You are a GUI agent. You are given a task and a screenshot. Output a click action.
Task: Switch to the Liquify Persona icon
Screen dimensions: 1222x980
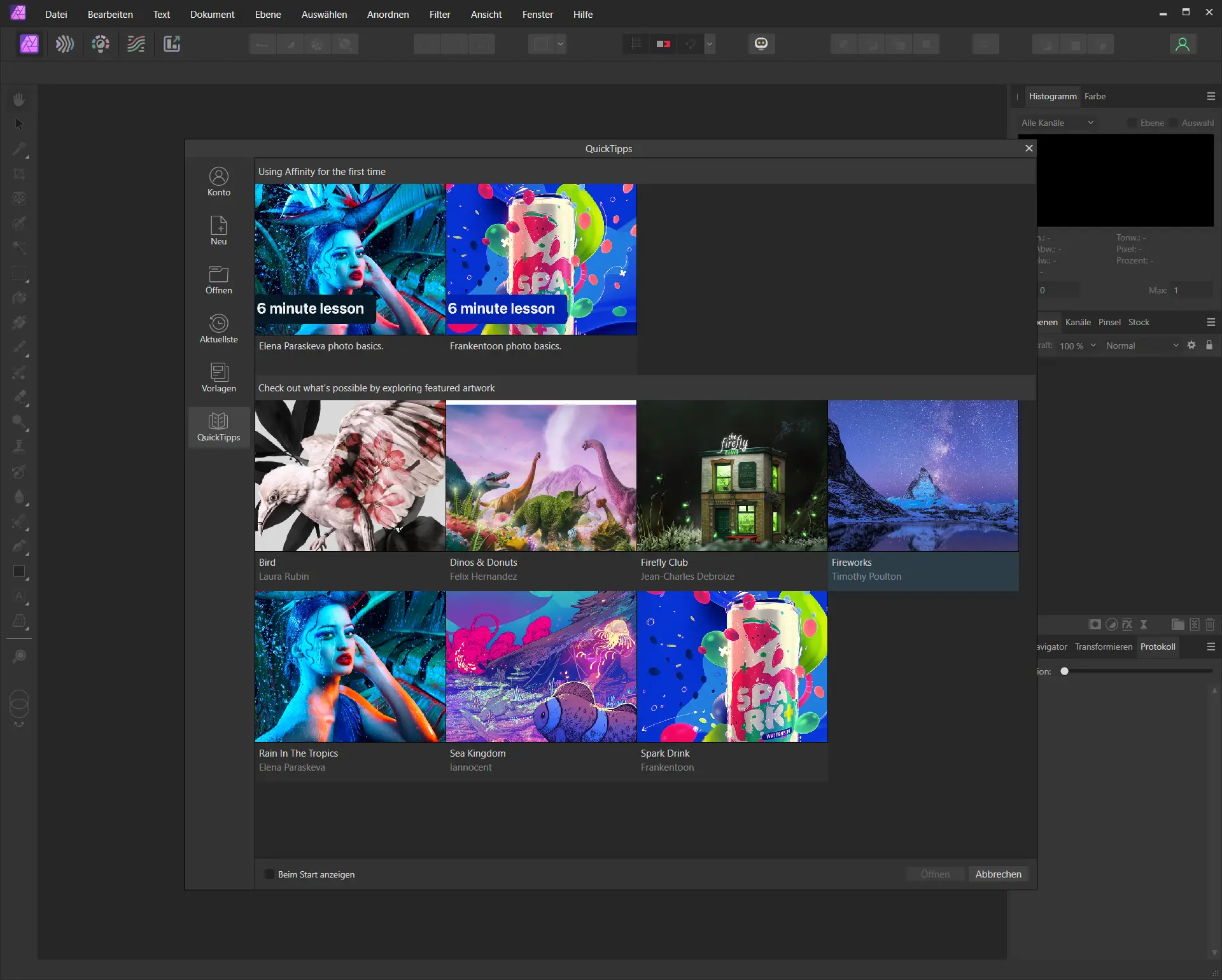pyautogui.click(x=65, y=44)
